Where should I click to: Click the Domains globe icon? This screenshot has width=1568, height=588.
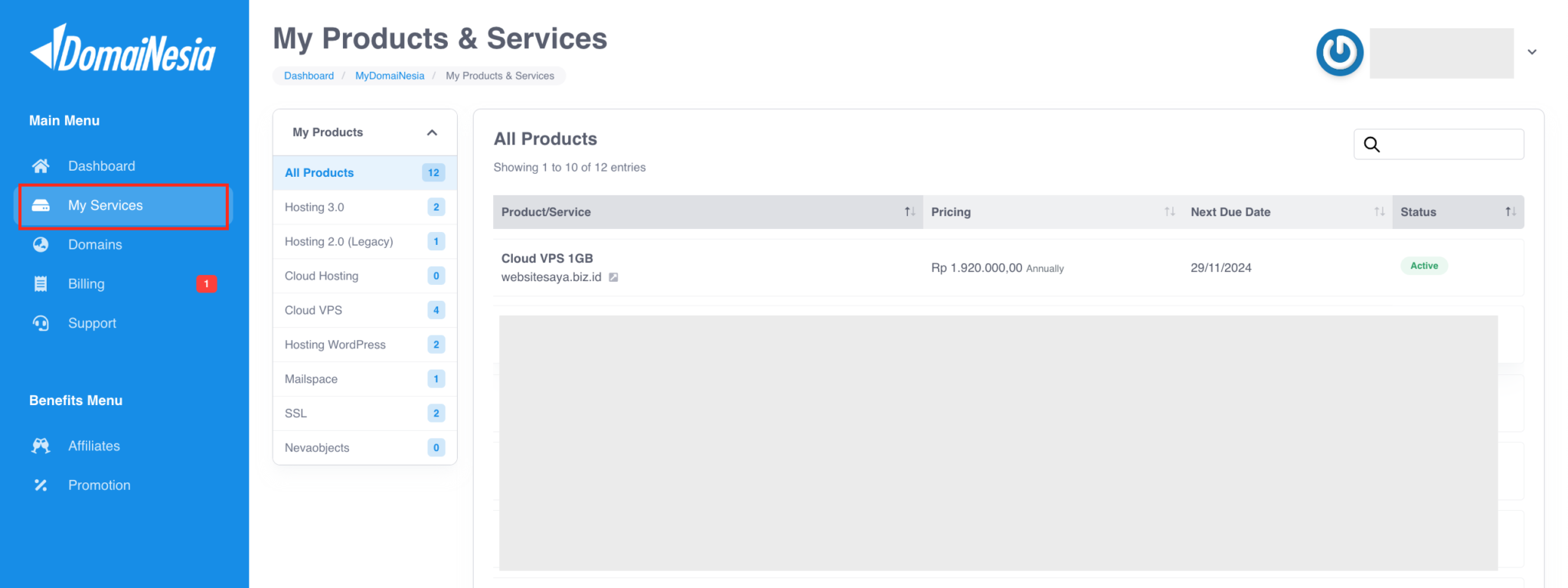(x=41, y=245)
